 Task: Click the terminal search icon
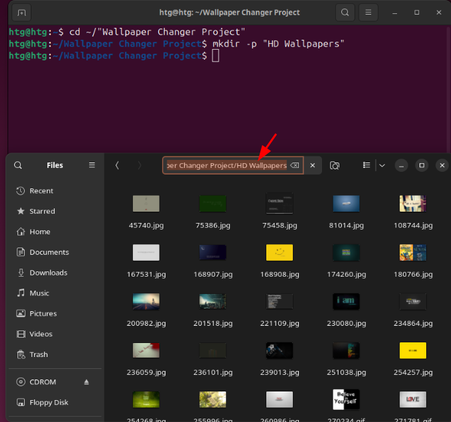[345, 13]
